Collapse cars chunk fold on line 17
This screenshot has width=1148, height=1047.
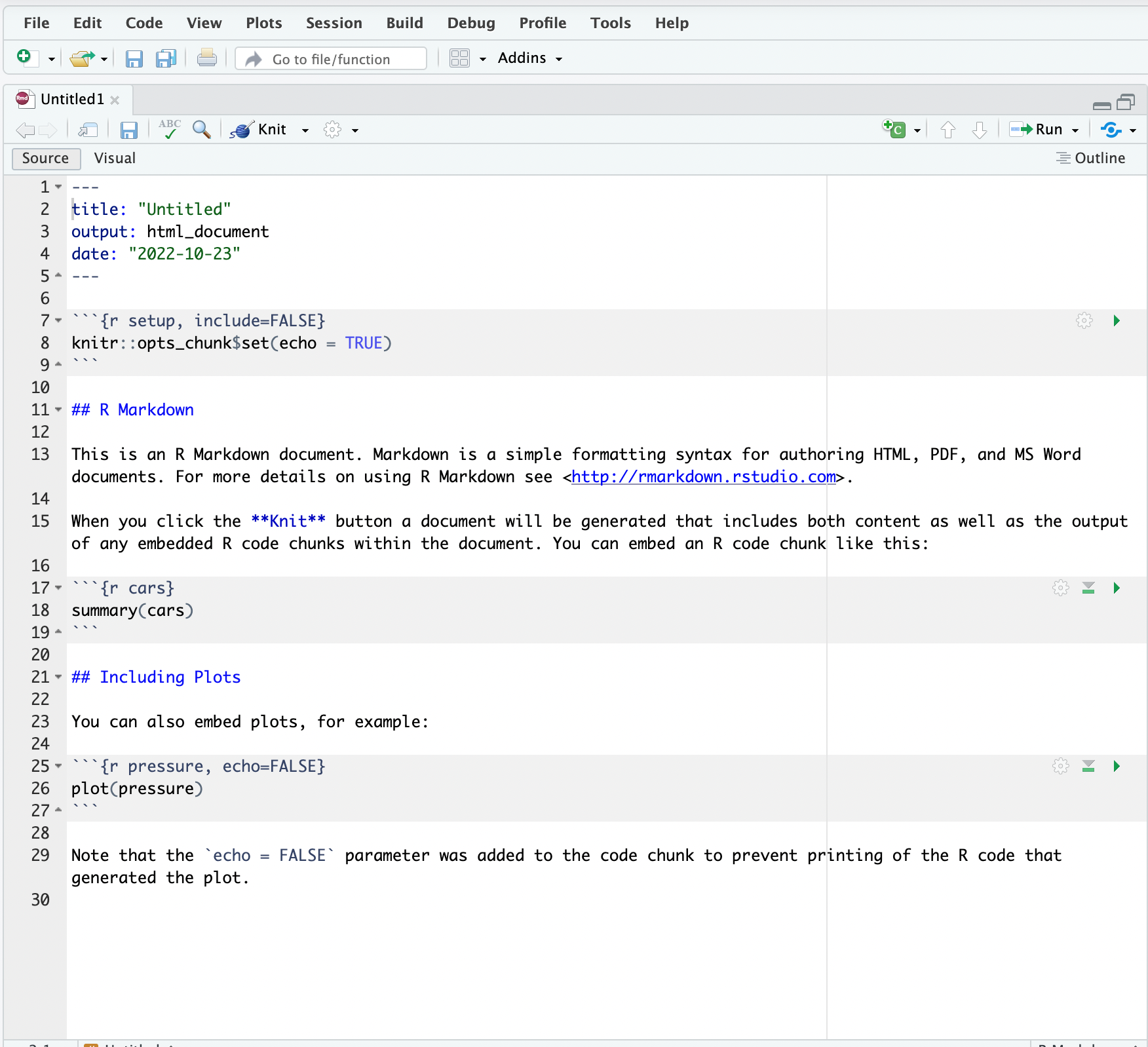pos(58,588)
